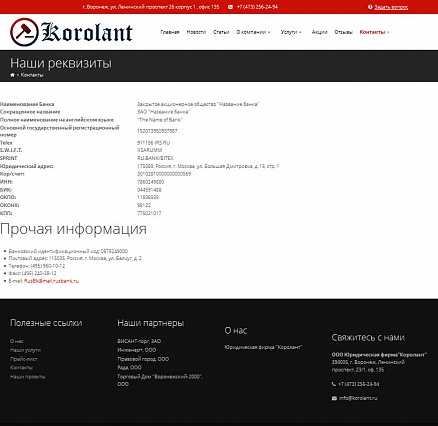Viewport: 438px width, 426px height.
Task: Click the Банковский идентификационный код list item
Action: (68, 251)
